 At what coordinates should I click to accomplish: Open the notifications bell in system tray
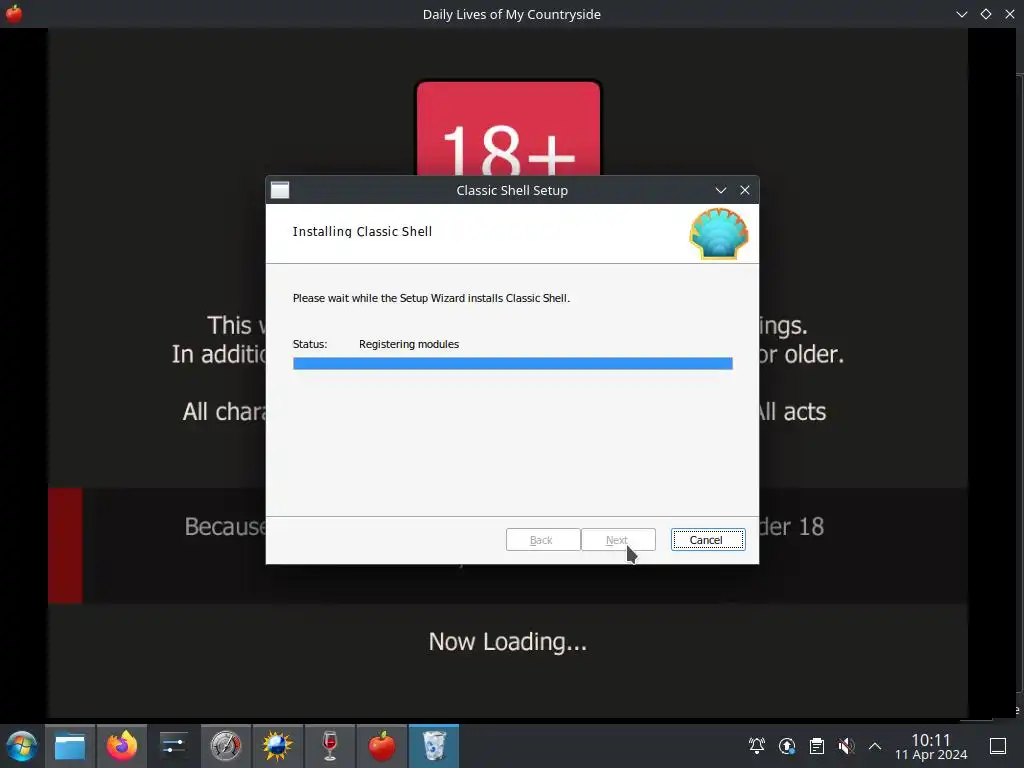[757, 746]
